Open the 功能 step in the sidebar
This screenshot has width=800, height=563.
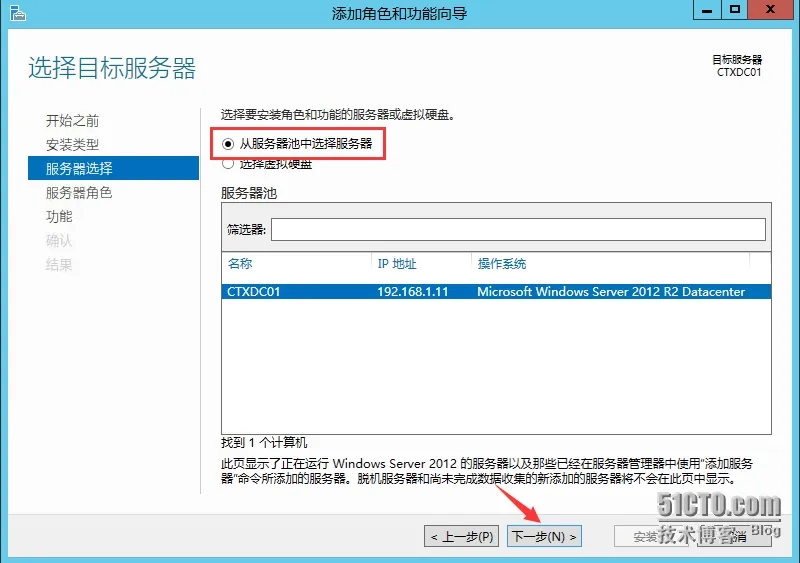pos(59,216)
